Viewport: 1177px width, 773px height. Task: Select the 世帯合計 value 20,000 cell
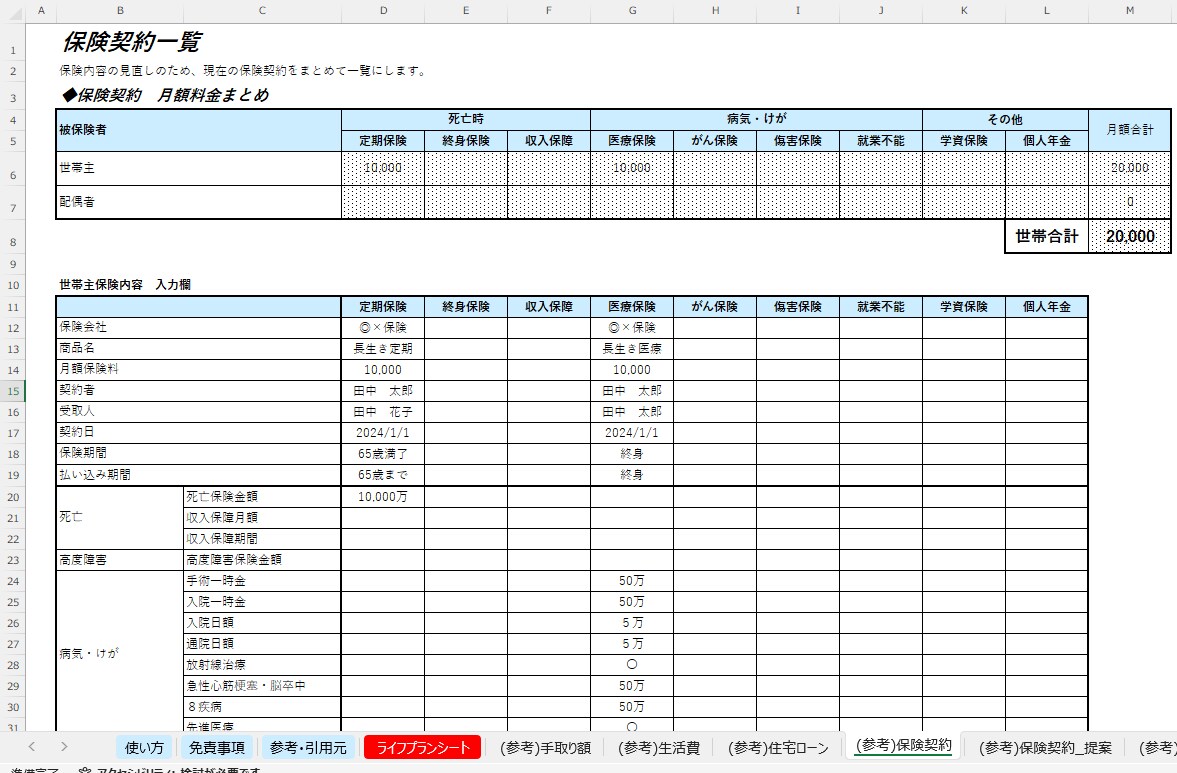[x=1130, y=236]
